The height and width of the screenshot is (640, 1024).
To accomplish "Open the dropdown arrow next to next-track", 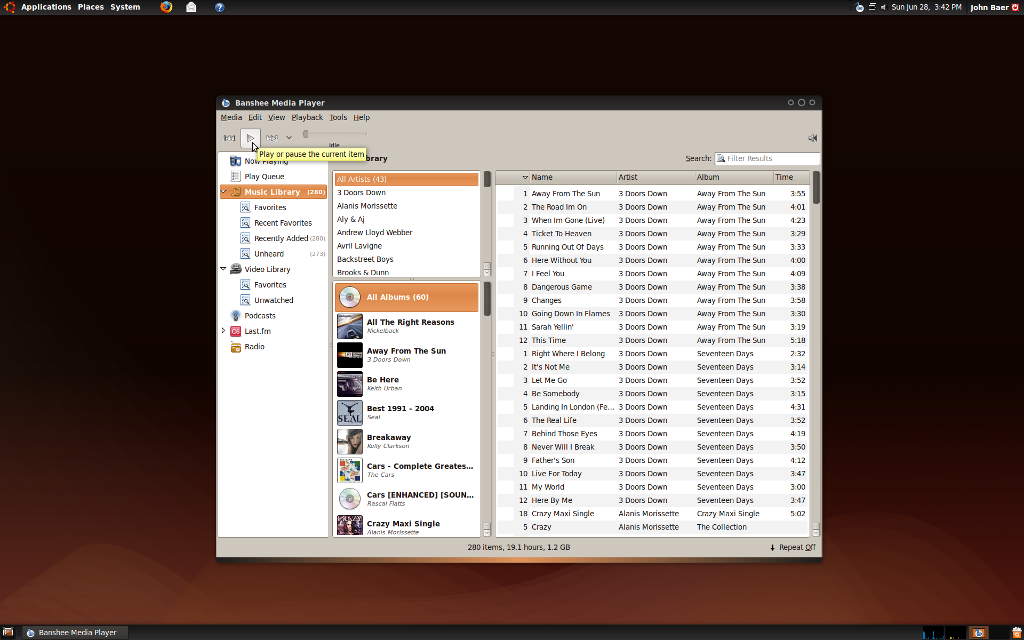I will click(289, 138).
